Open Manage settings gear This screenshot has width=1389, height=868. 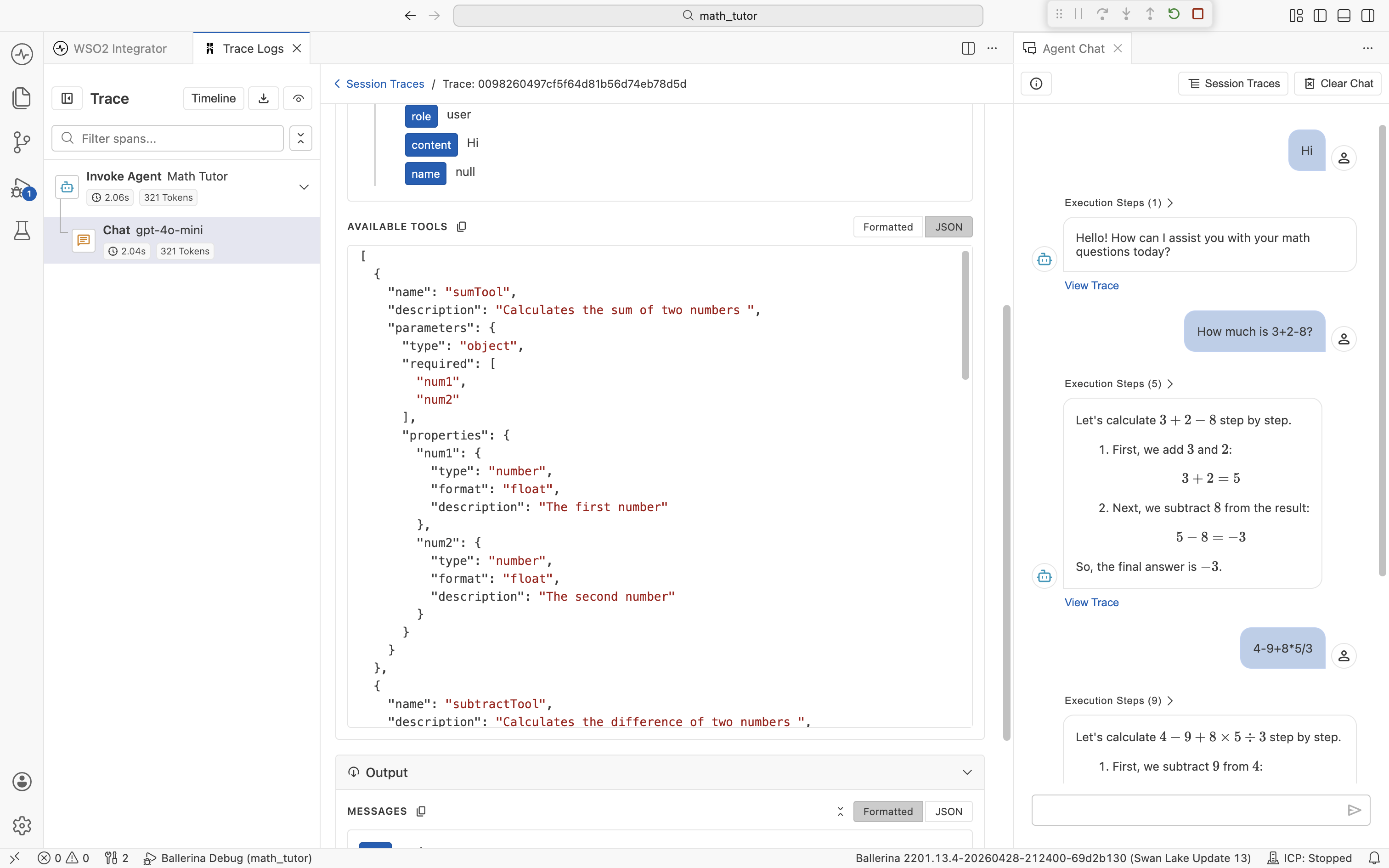pos(22,826)
